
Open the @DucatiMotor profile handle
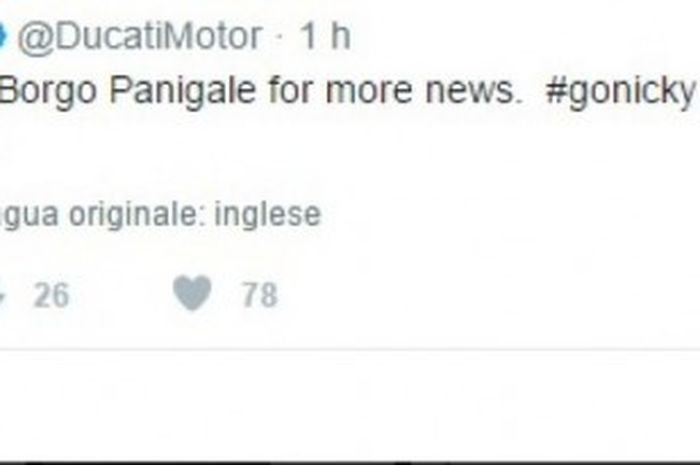point(140,37)
